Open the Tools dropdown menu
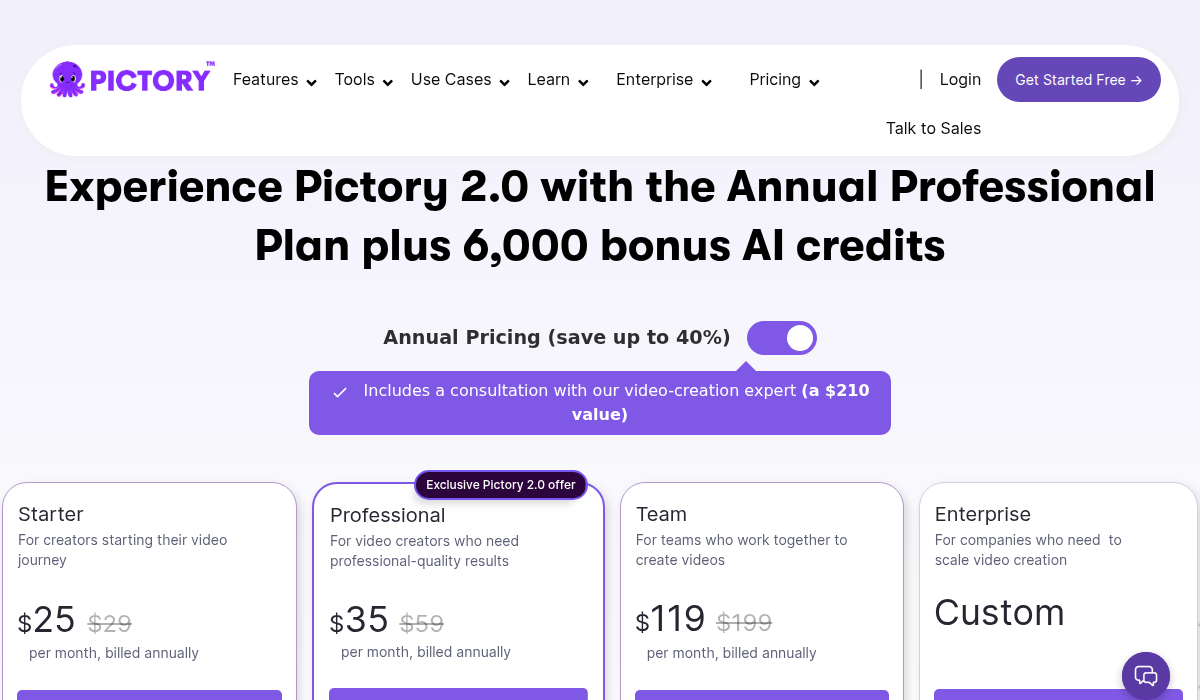Viewport: 1200px width, 700px height. pos(362,80)
